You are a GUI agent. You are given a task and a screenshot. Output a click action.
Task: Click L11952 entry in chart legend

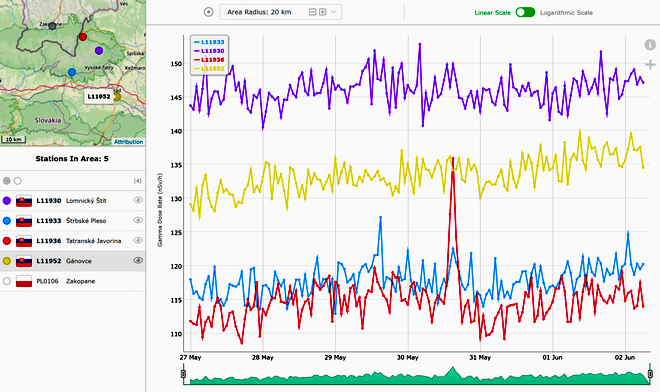click(x=209, y=69)
